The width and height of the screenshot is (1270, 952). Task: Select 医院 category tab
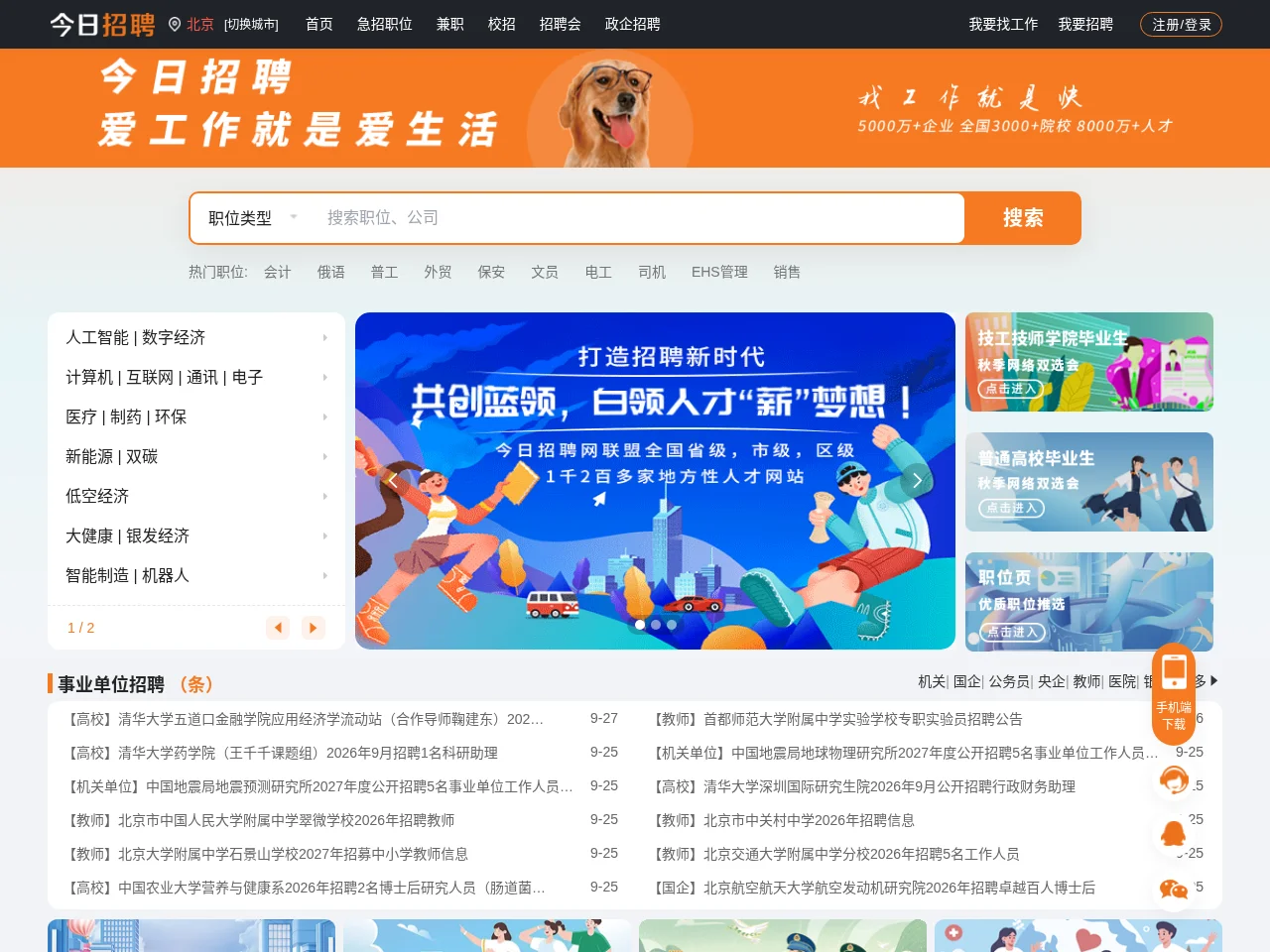click(x=1122, y=681)
